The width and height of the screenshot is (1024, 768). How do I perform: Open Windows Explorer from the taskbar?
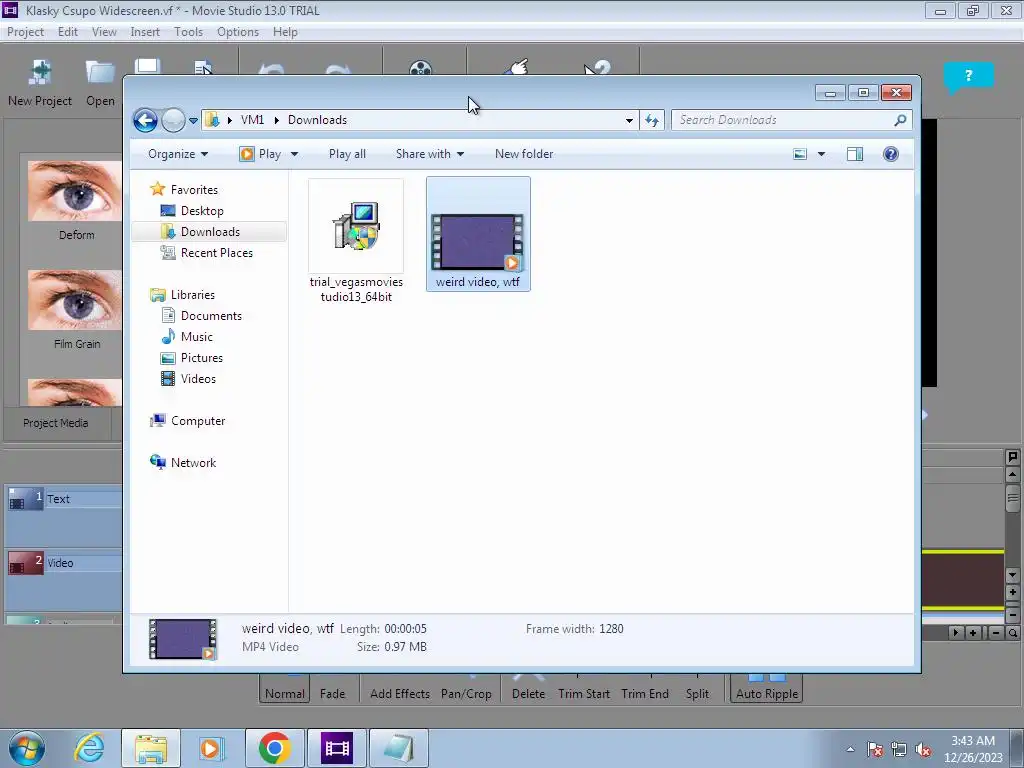[151, 748]
